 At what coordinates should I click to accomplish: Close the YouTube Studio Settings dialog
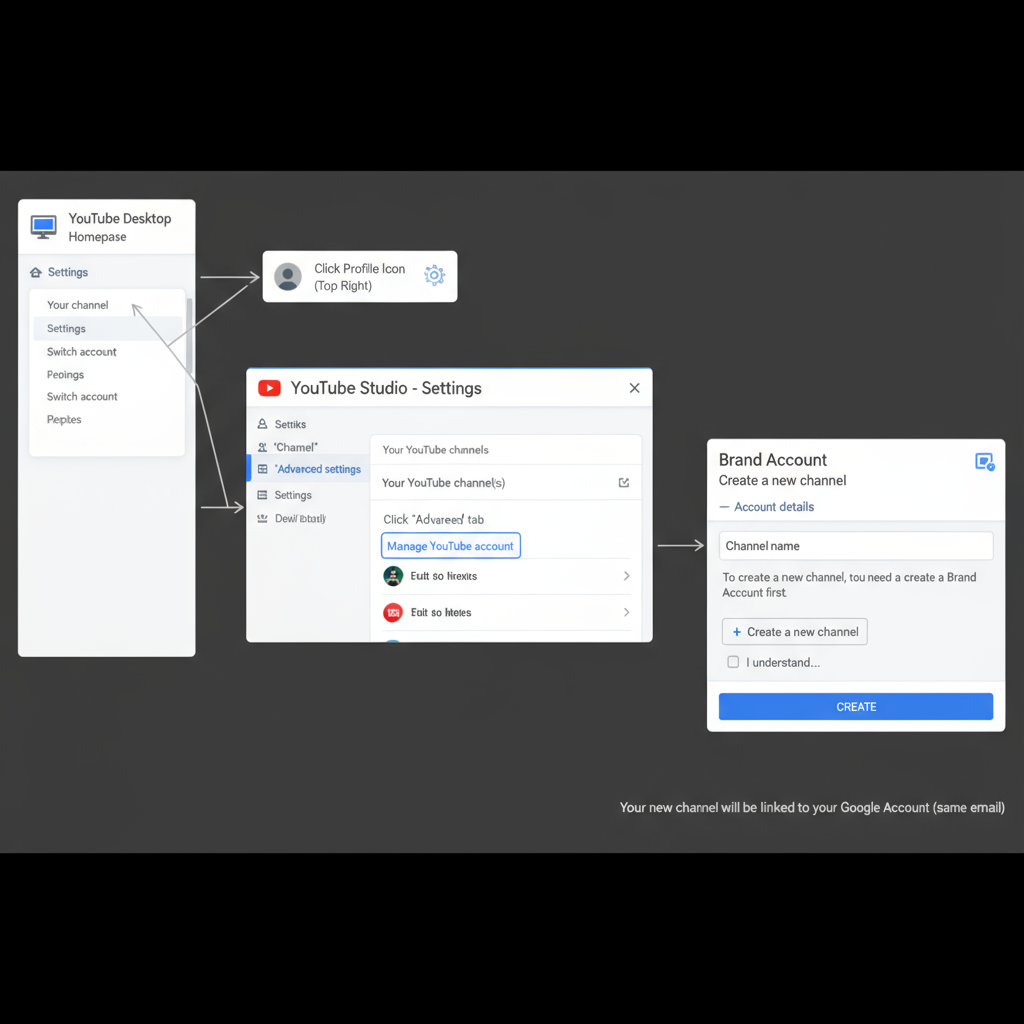tap(634, 388)
